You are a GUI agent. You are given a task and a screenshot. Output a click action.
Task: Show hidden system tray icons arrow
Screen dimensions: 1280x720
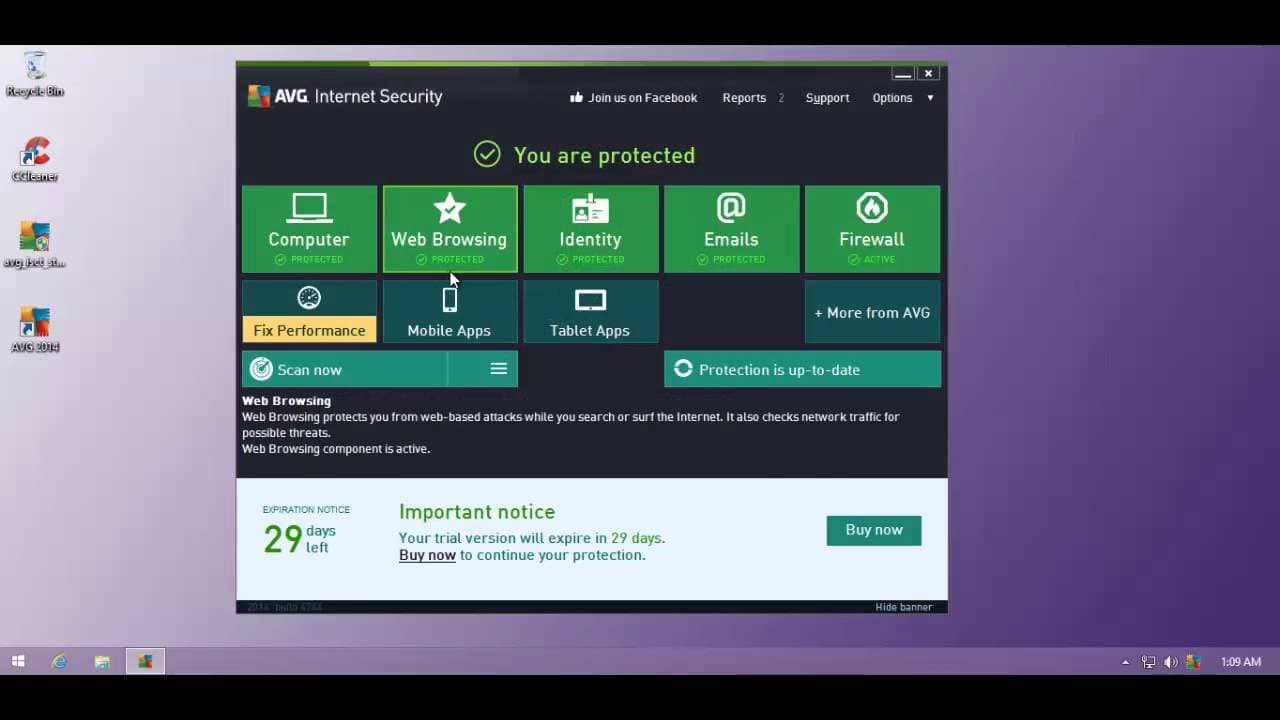click(1125, 662)
